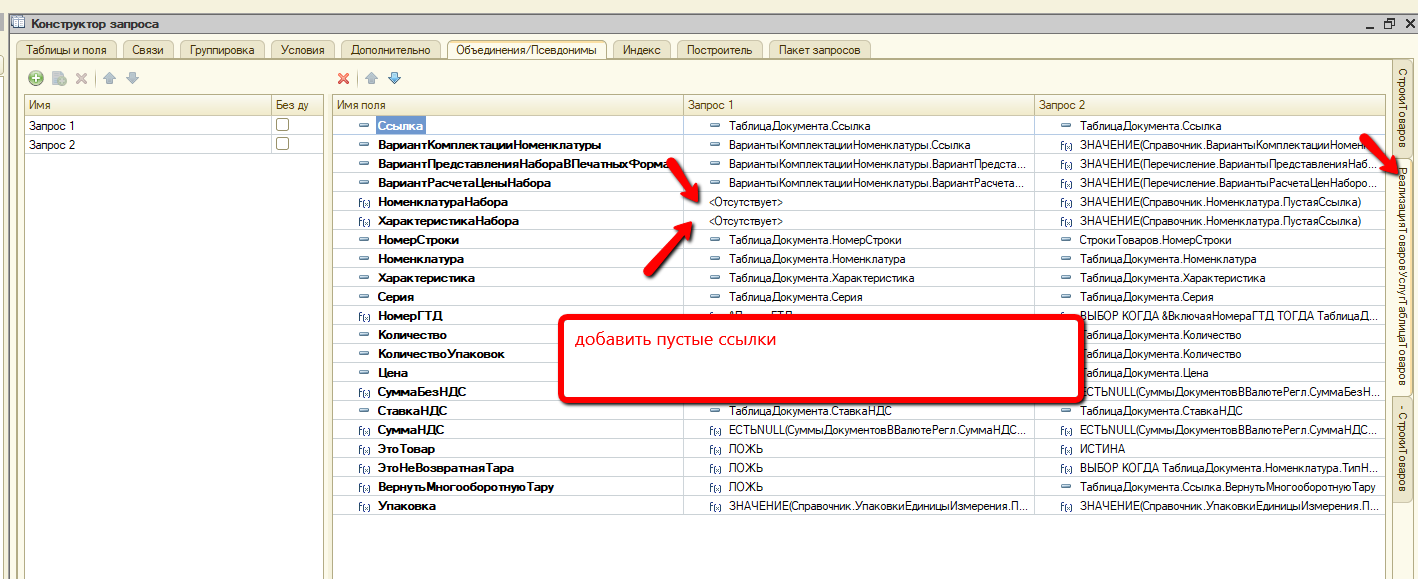Switch to the Построитель tab
1418x579 pixels.
pyautogui.click(x=721, y=49)
